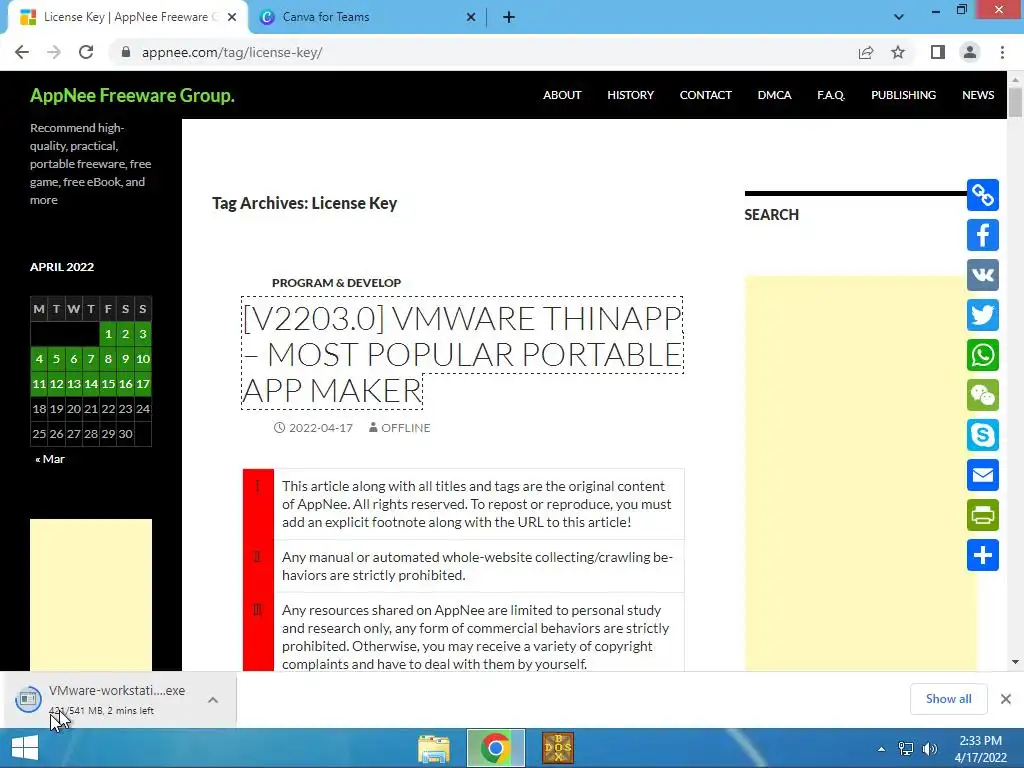Click the PROGRAM & DEVELOP category link
1024x768 pixels.
coord(336,283)
